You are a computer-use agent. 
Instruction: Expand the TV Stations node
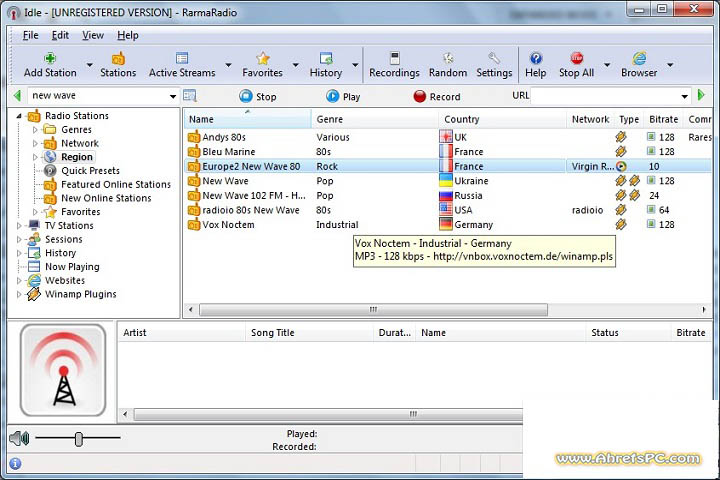pyautogui.click(x=19, y=226)
